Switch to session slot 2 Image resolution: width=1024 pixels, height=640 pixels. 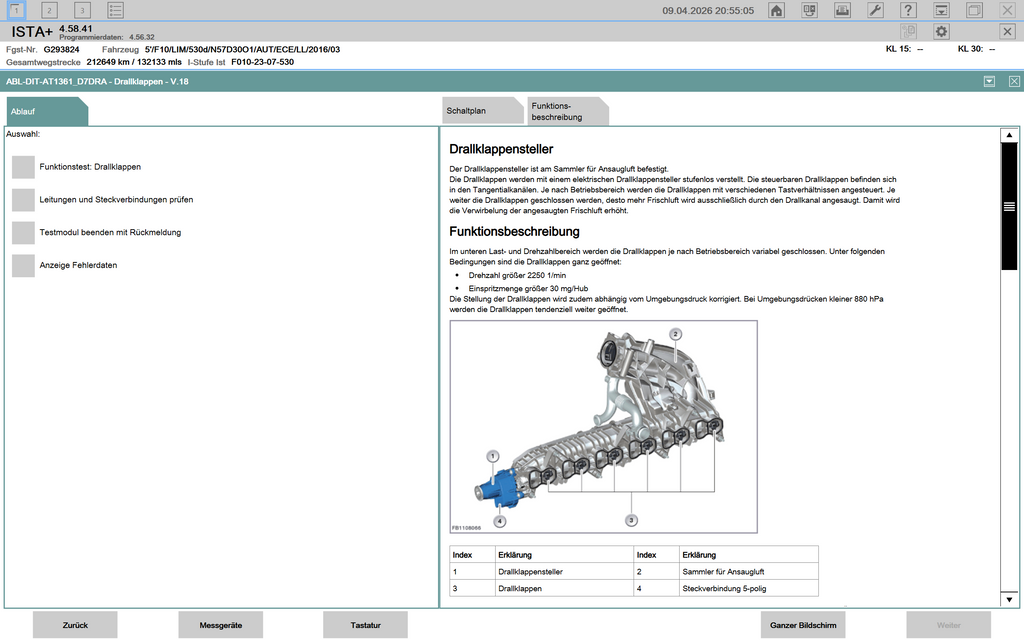[49, 10]
